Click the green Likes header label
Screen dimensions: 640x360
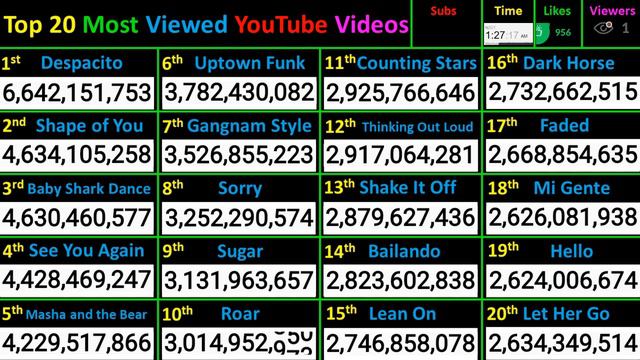tap(557, 11)
